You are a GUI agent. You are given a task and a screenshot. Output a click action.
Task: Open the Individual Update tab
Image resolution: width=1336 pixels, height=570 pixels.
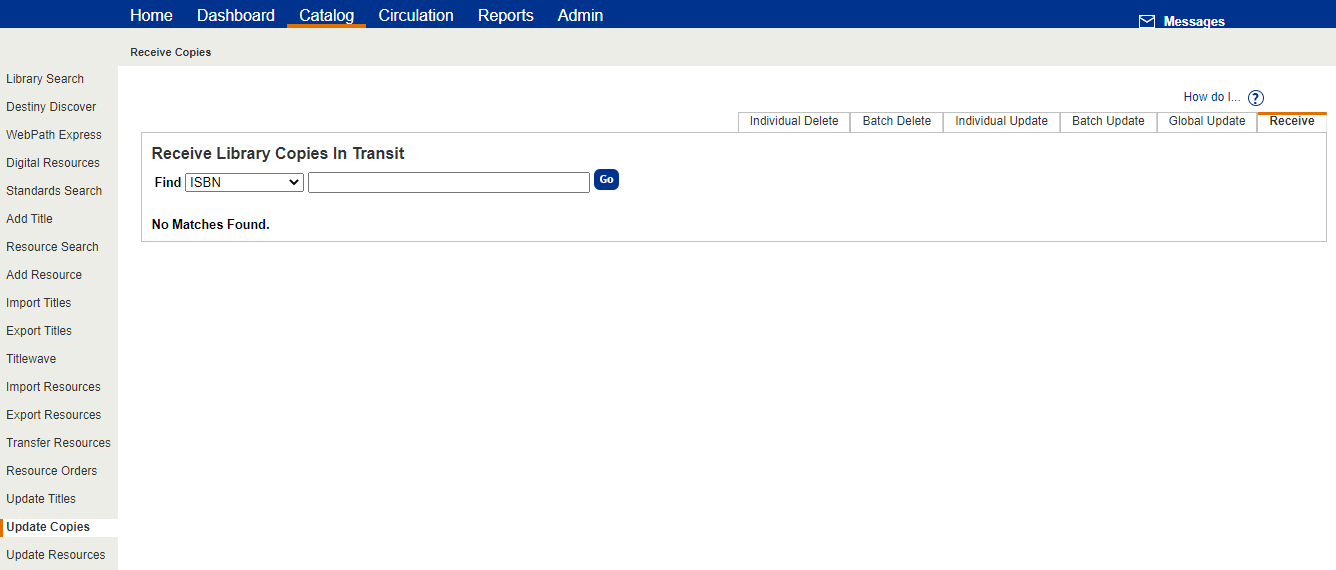click(x=1001, y=121)
